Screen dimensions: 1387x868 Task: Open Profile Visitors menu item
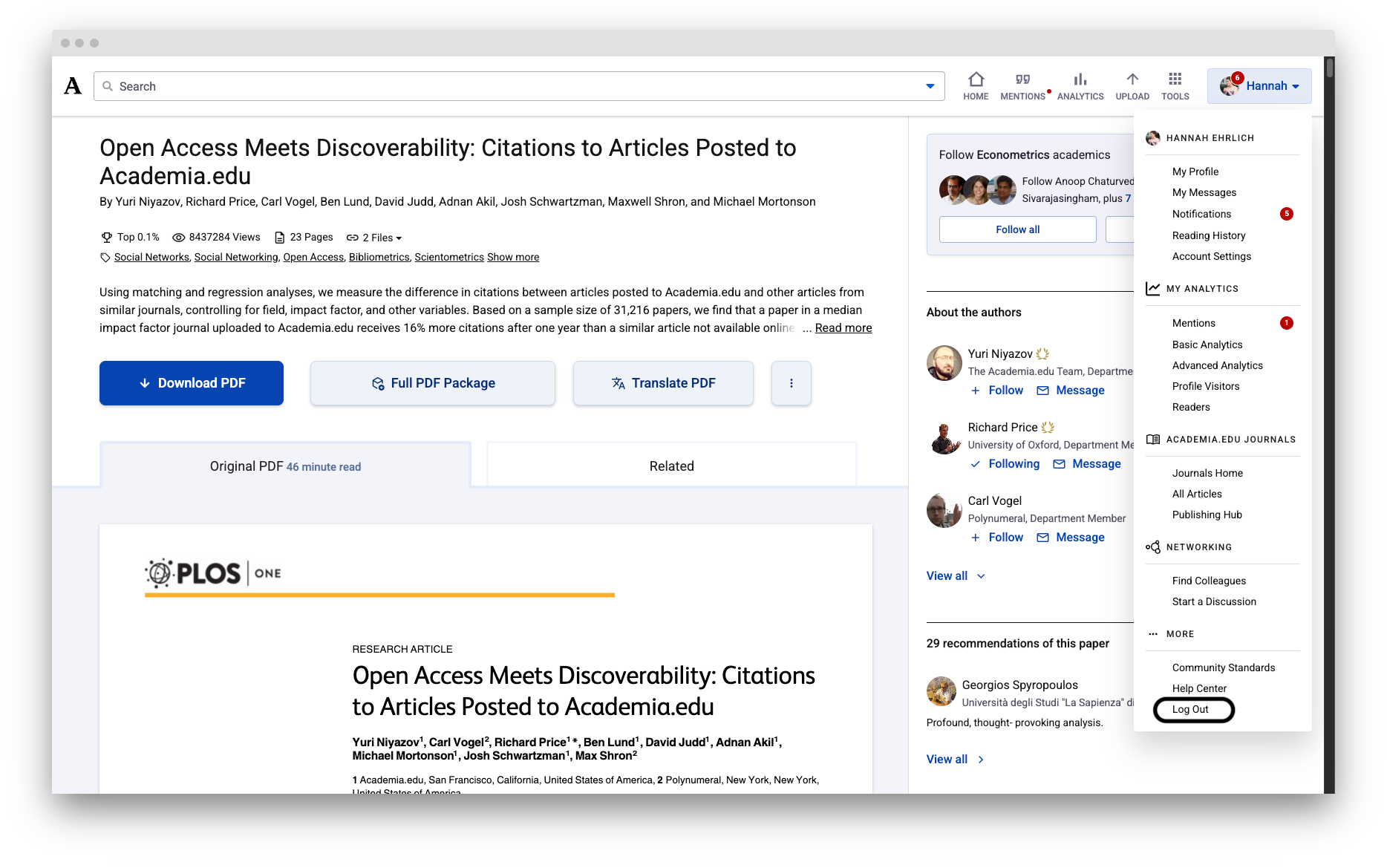(1206, 386)
